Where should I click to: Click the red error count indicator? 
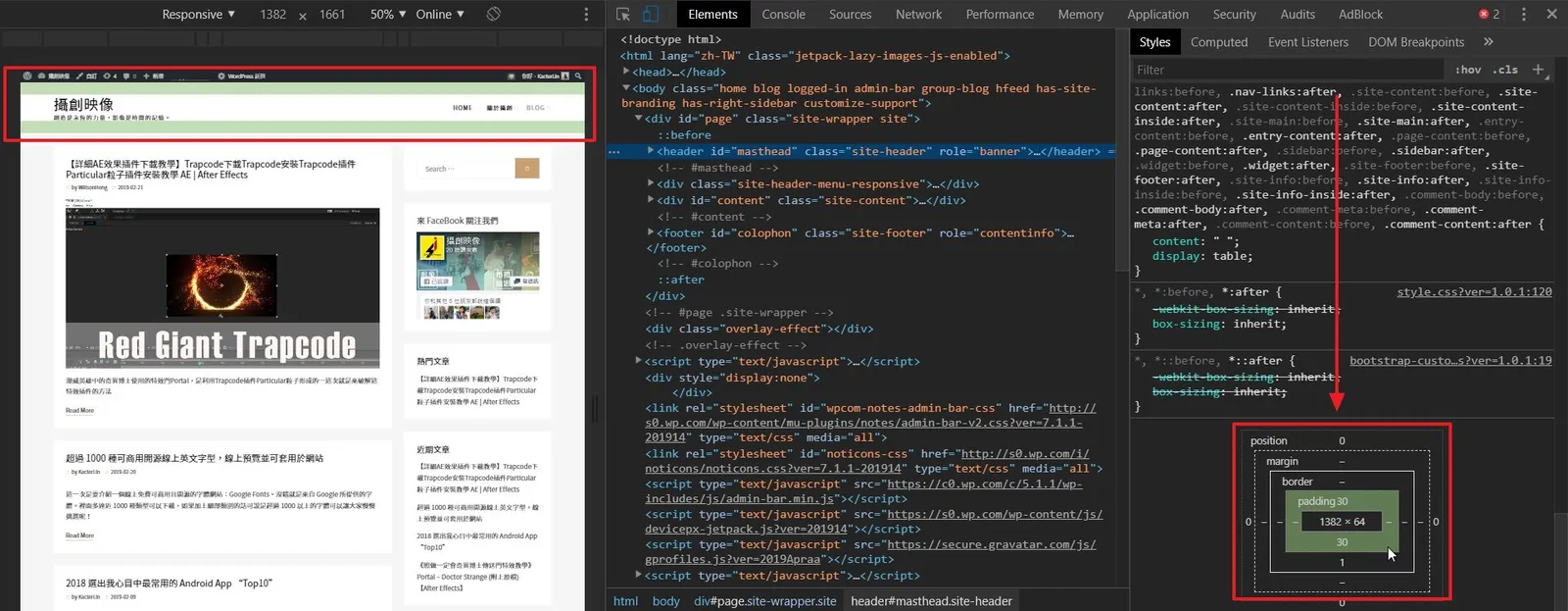tap(1490, 15)
